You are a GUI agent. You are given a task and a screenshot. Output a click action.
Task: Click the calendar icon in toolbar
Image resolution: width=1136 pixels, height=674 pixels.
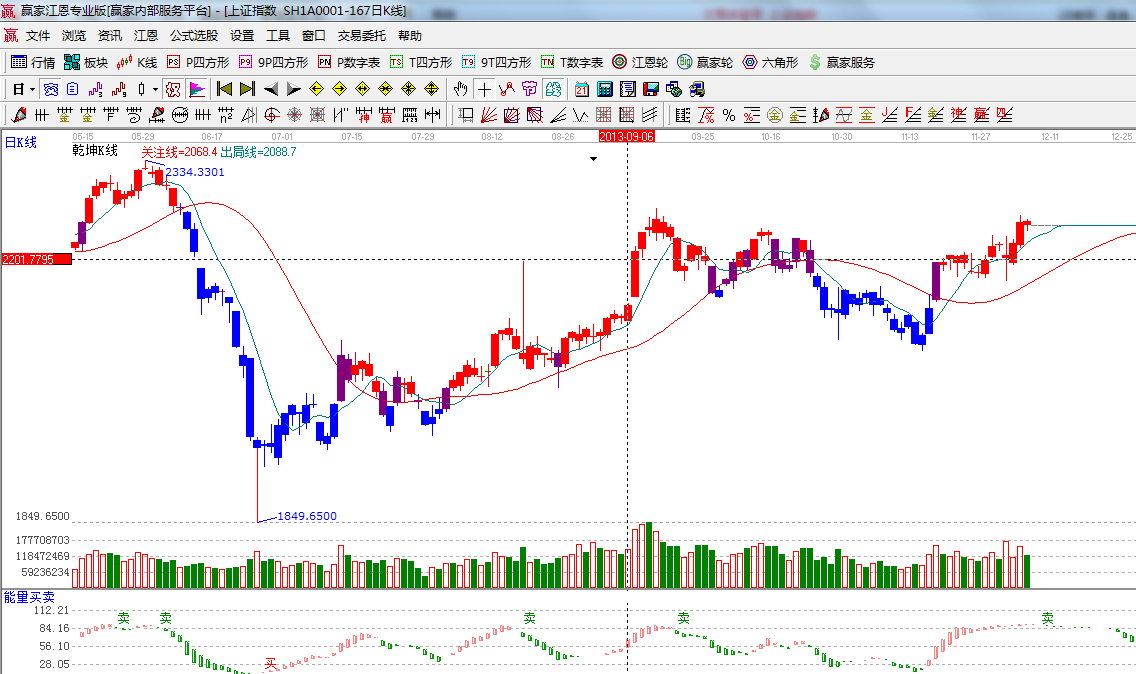[x=581, y=89]
